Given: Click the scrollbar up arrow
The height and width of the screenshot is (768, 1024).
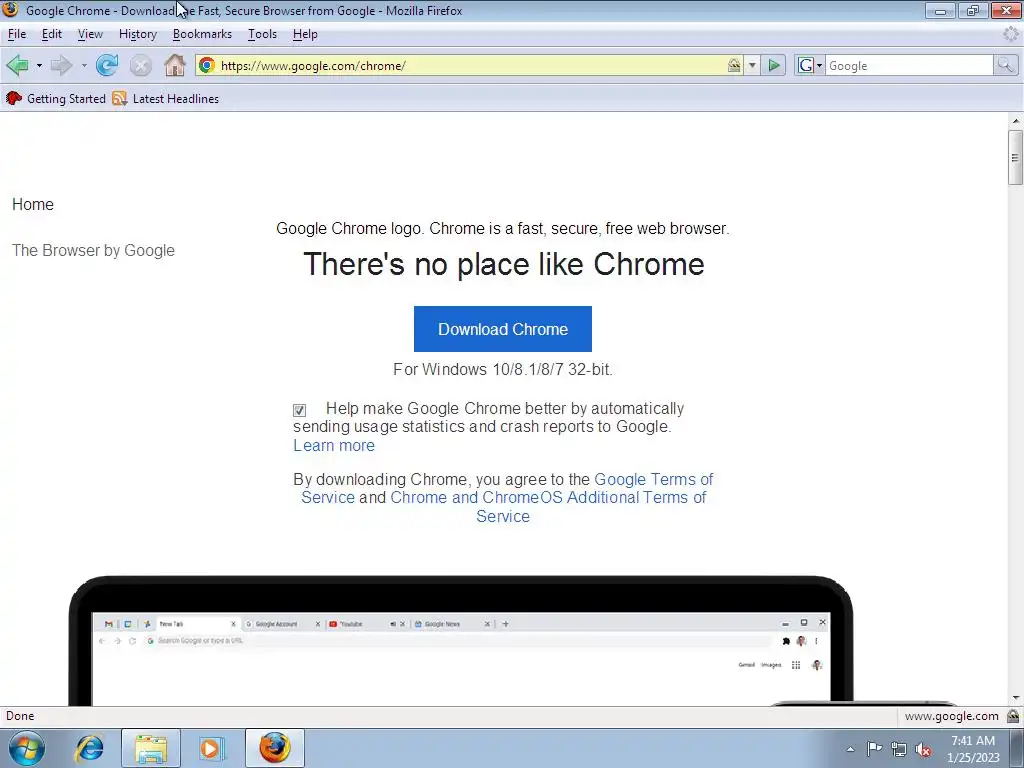Looking at the screenshot, I should 1015,121.
